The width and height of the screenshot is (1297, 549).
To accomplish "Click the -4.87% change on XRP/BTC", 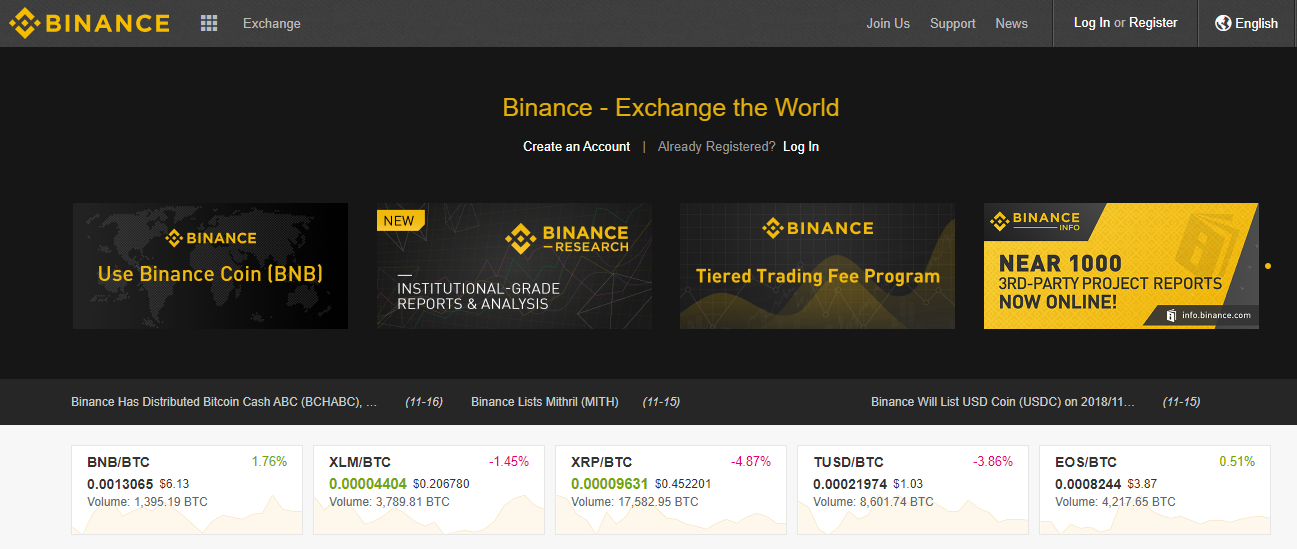I will pos(750,462).
